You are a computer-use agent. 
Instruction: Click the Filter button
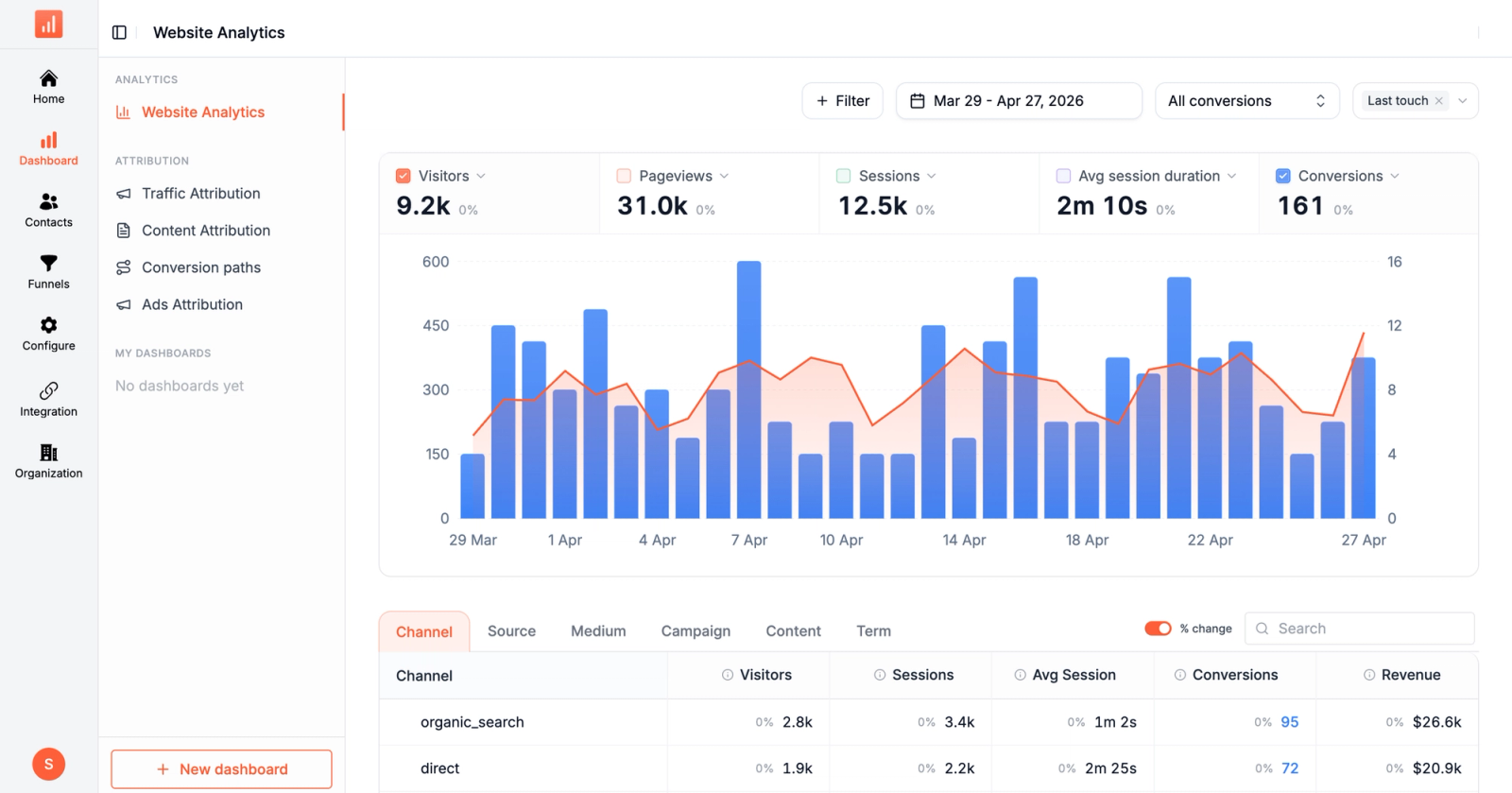tap(843, 101)
